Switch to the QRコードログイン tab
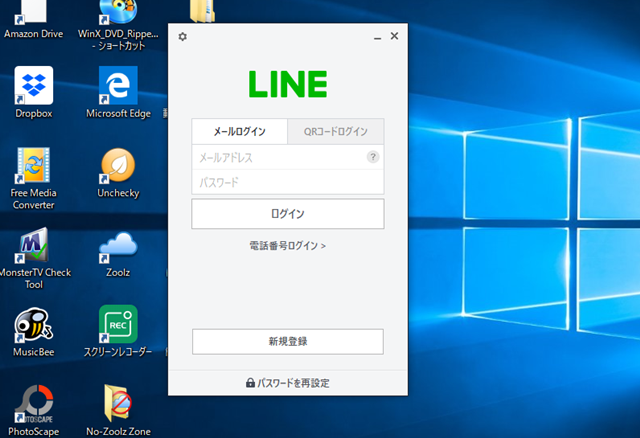 tap(336, 131)
